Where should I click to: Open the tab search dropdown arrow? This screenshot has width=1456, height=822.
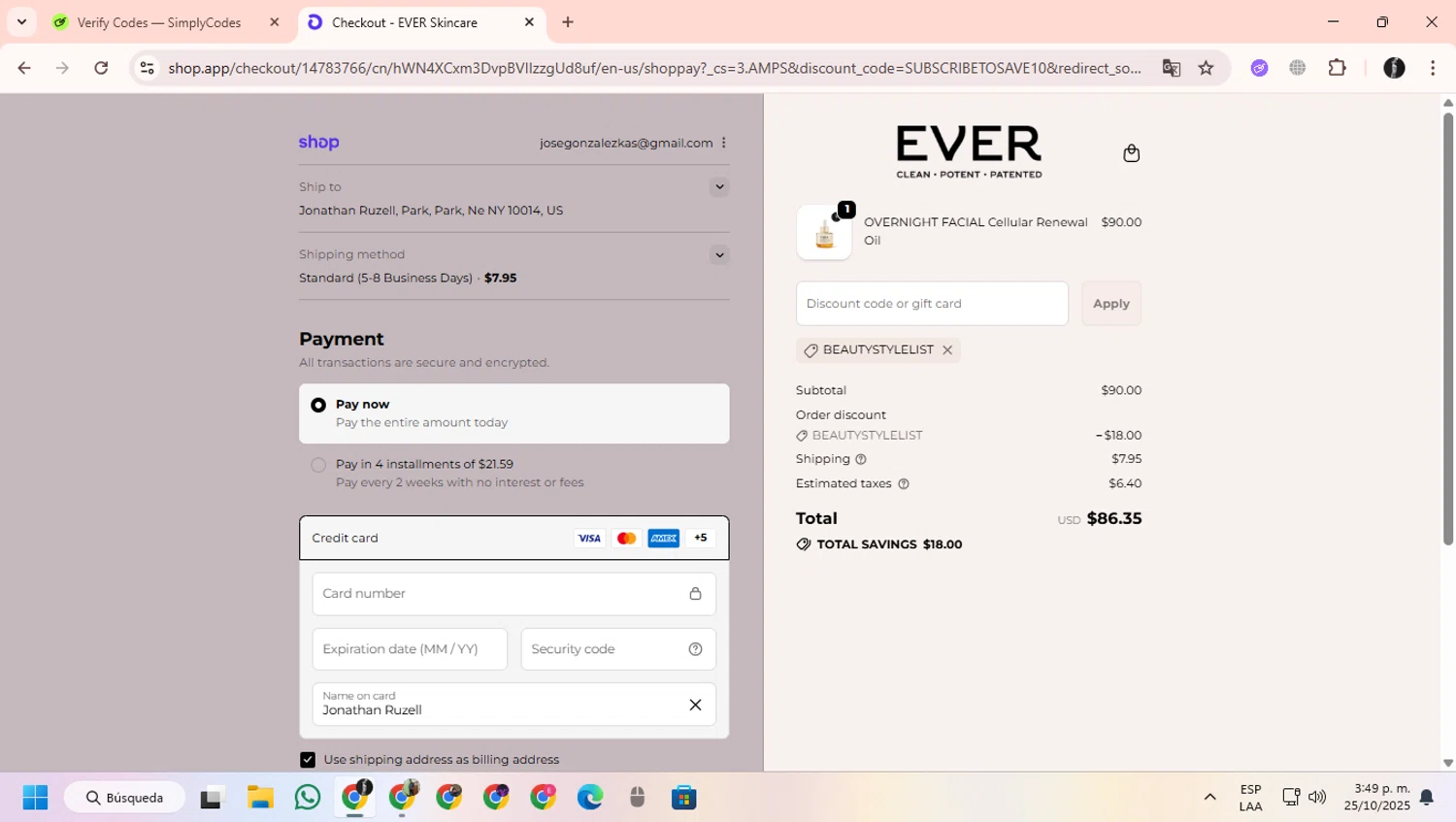tap(21, 21)
